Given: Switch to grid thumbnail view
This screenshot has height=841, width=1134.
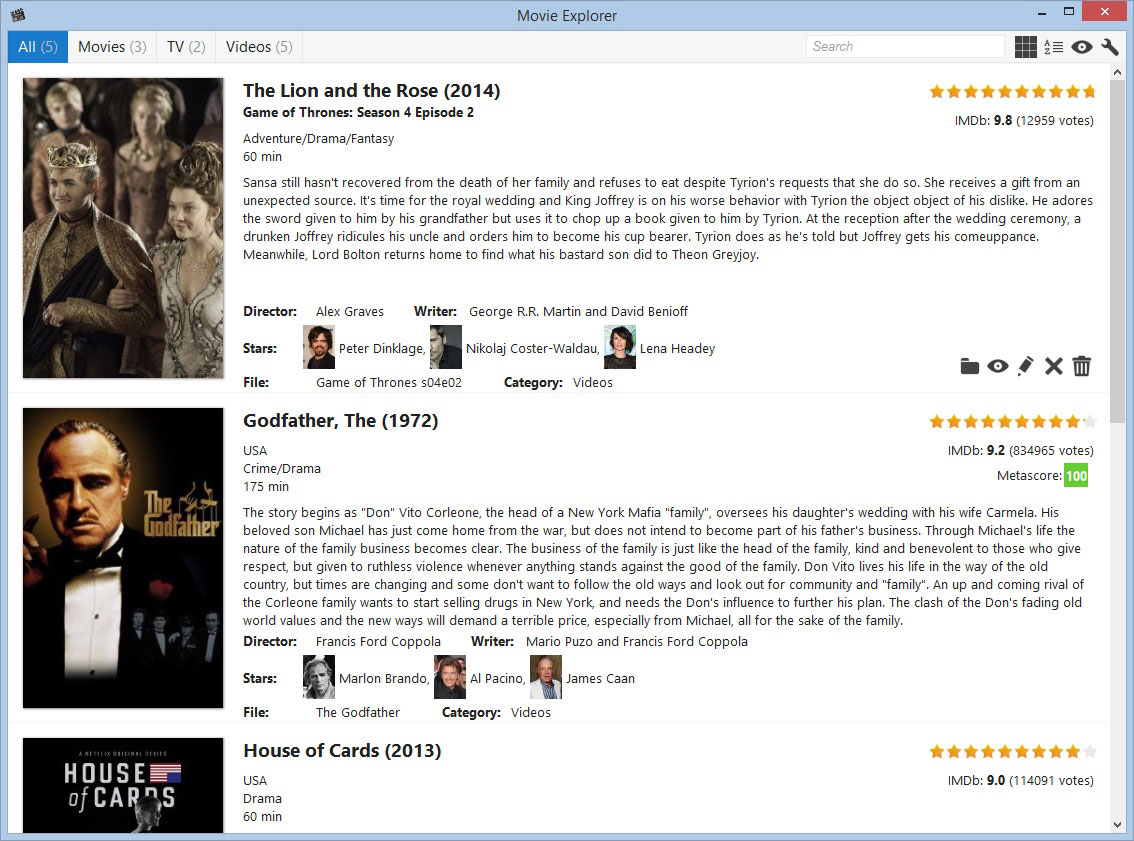Looking at the screenshot, I should pyautogui.click(x=1026, y=47).
